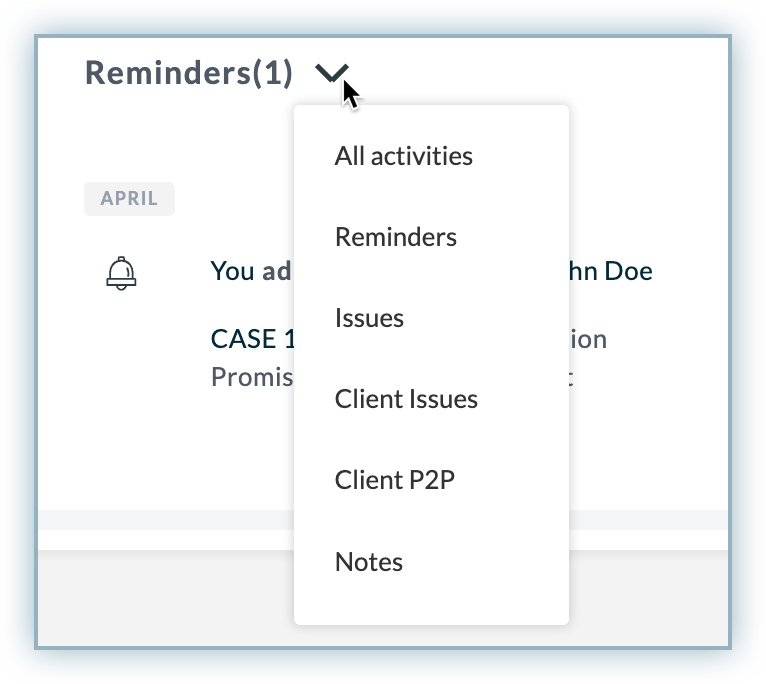Click the APRIL month badge
766x684 pixels.
coord(129,199)
